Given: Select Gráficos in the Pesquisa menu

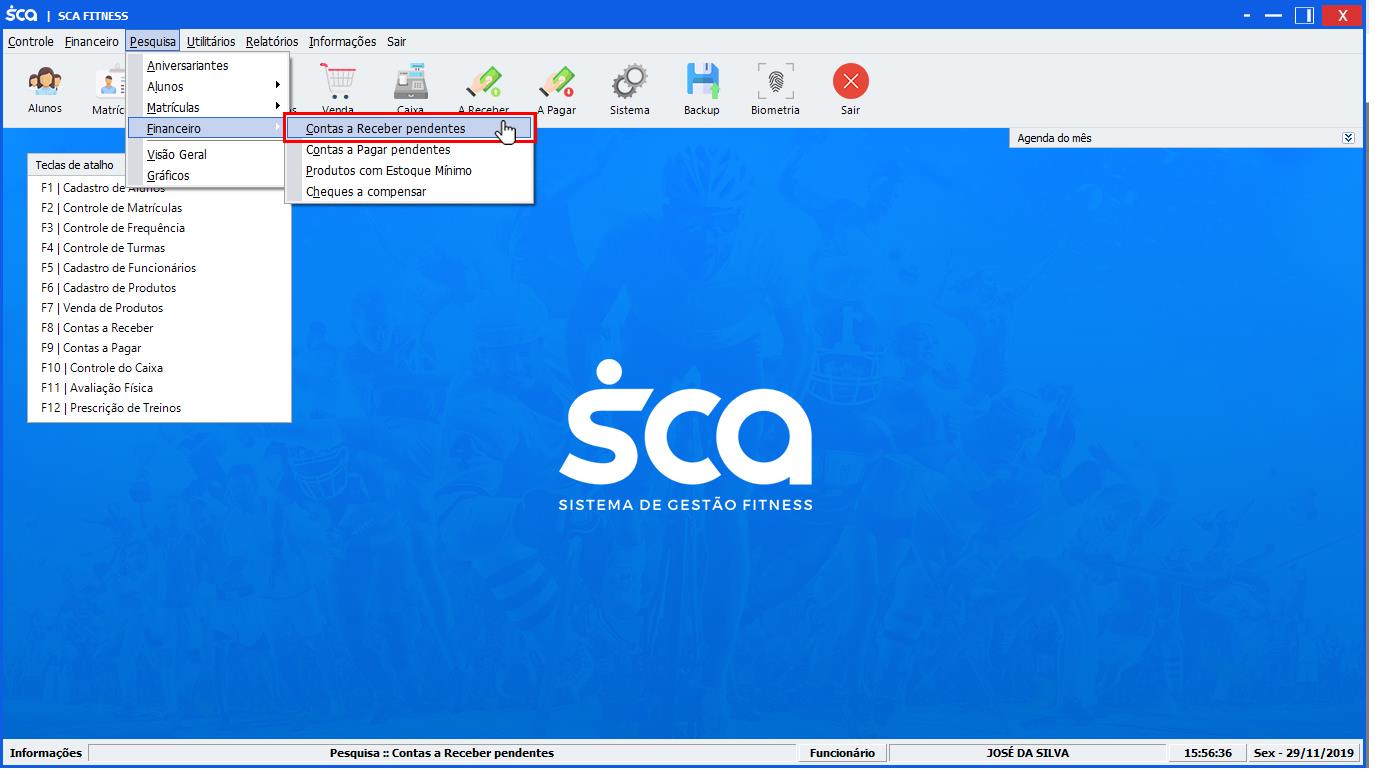Looking at the screenshot, I should point(208,176).
